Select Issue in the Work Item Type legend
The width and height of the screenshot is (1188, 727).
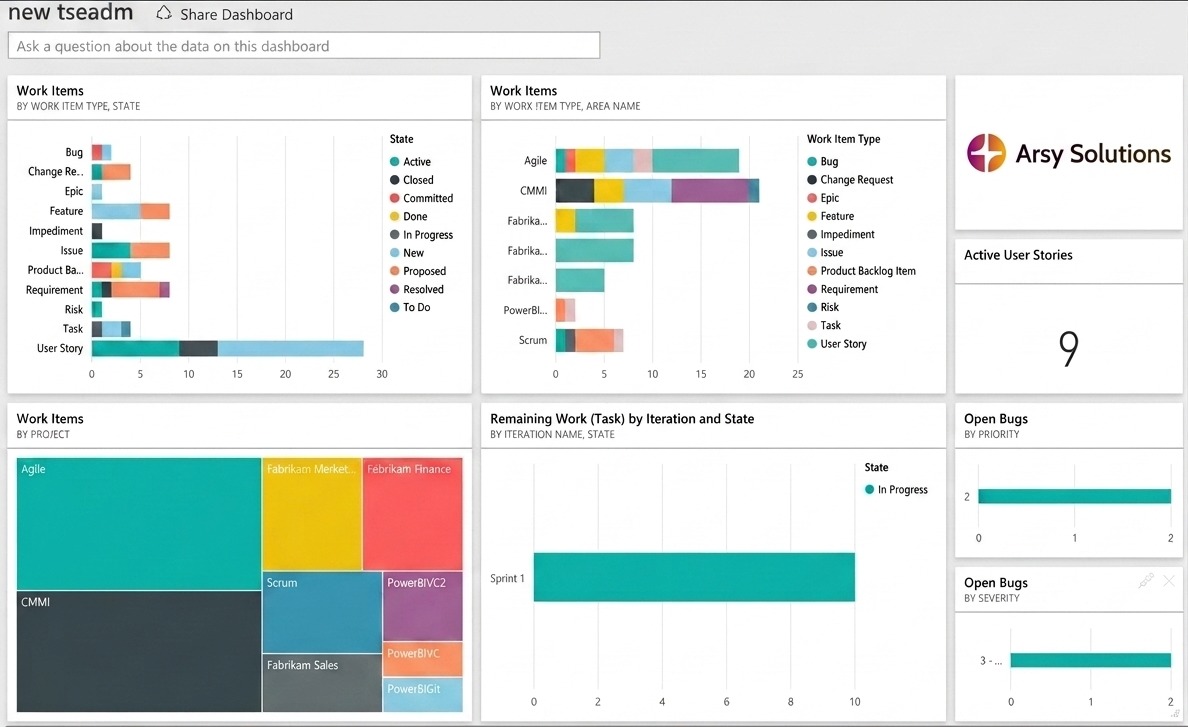[x=825, y=253]
